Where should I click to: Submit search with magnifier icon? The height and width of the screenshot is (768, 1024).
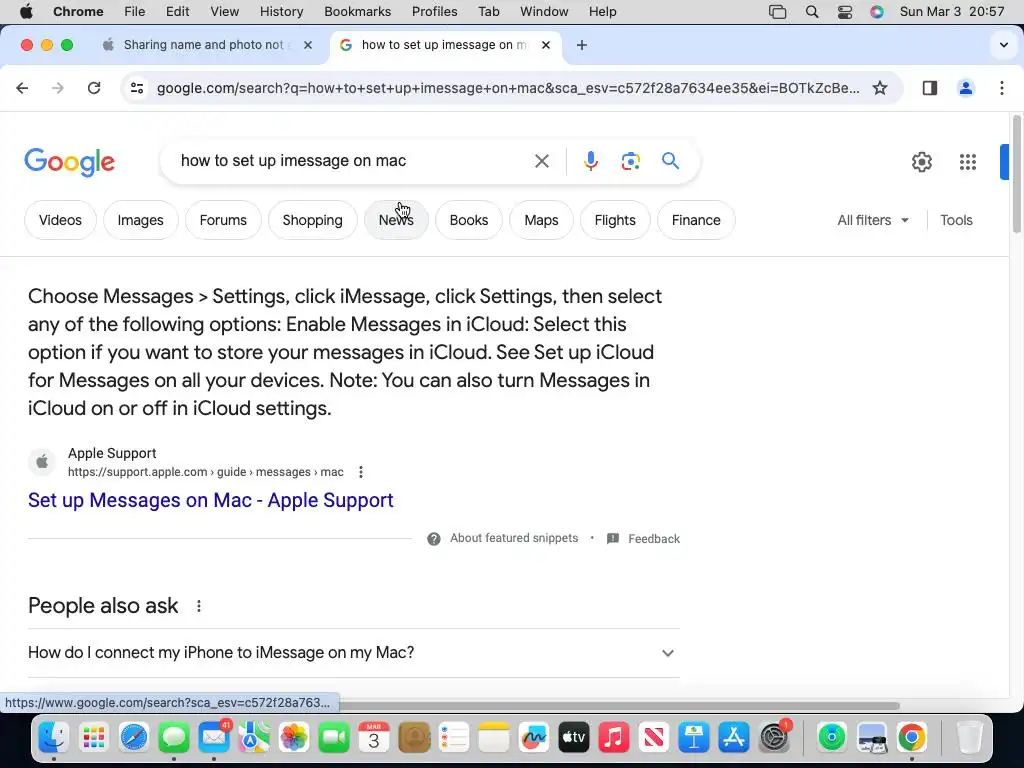[x=670, y=161]
